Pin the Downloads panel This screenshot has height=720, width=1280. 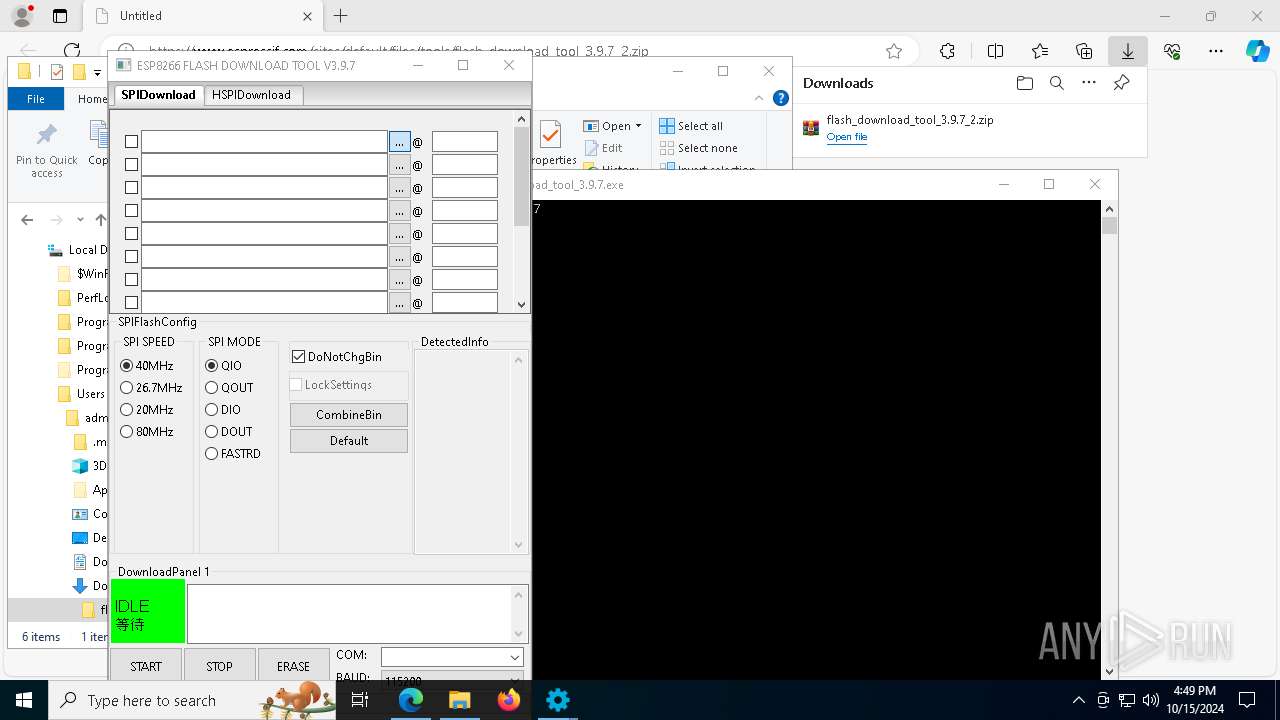point(1122,83)
